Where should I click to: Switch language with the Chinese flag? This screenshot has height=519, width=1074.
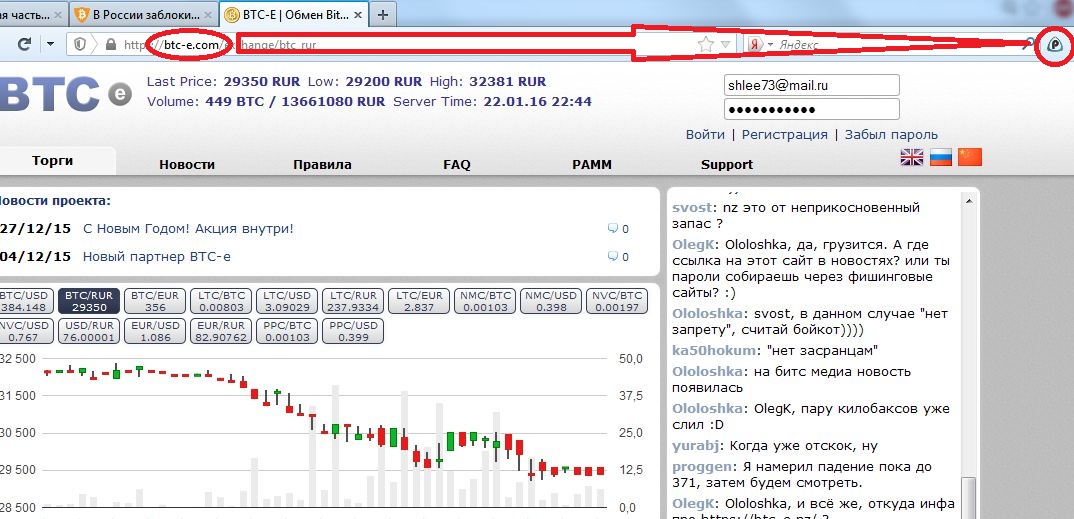coord(970,157)
